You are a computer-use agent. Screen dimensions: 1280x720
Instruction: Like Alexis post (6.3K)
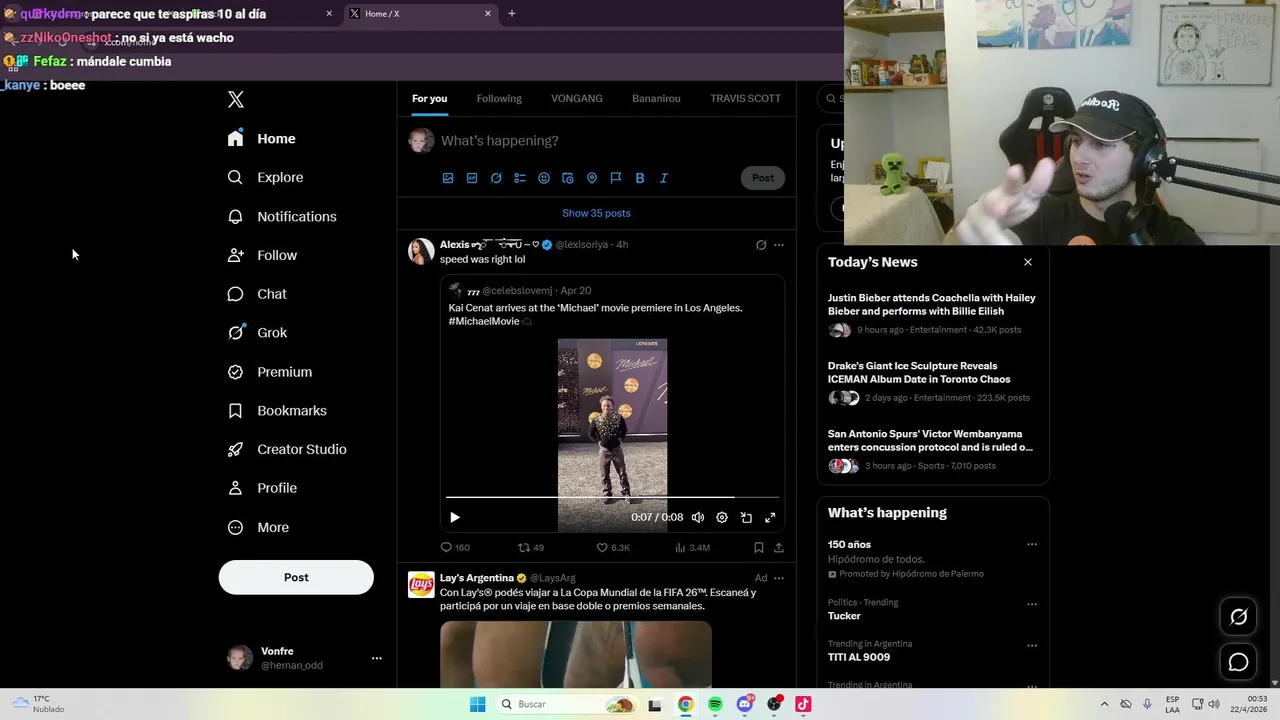click(613, 548)
